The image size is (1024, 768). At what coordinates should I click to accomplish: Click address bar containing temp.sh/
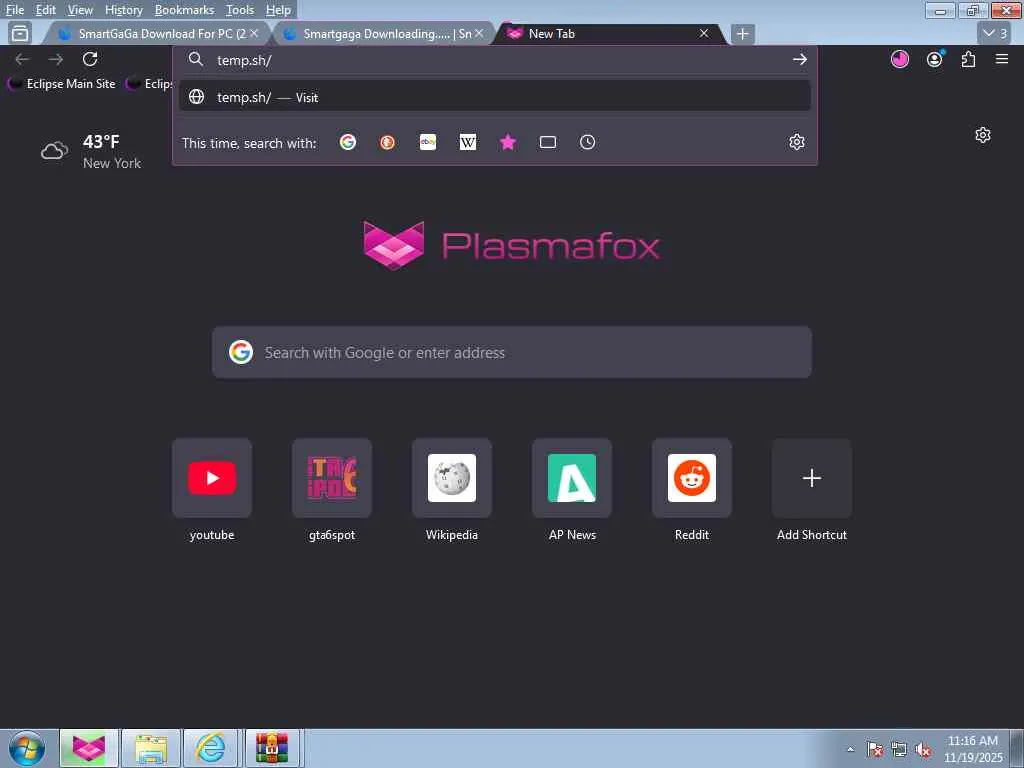click(x=496, y=59)
